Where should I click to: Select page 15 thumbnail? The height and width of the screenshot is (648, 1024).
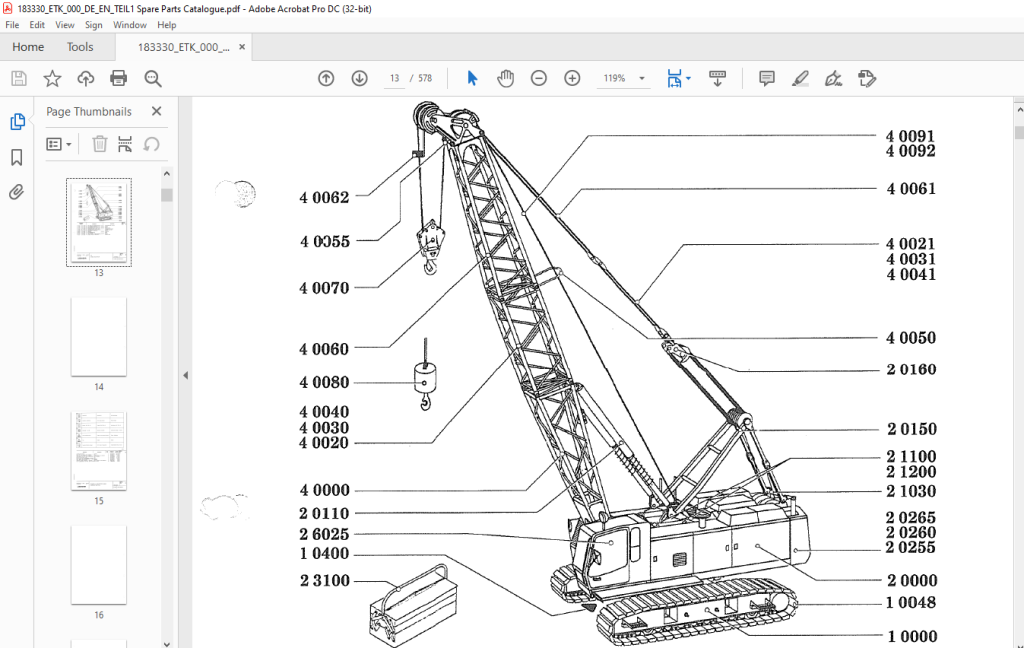pos(99,451)
